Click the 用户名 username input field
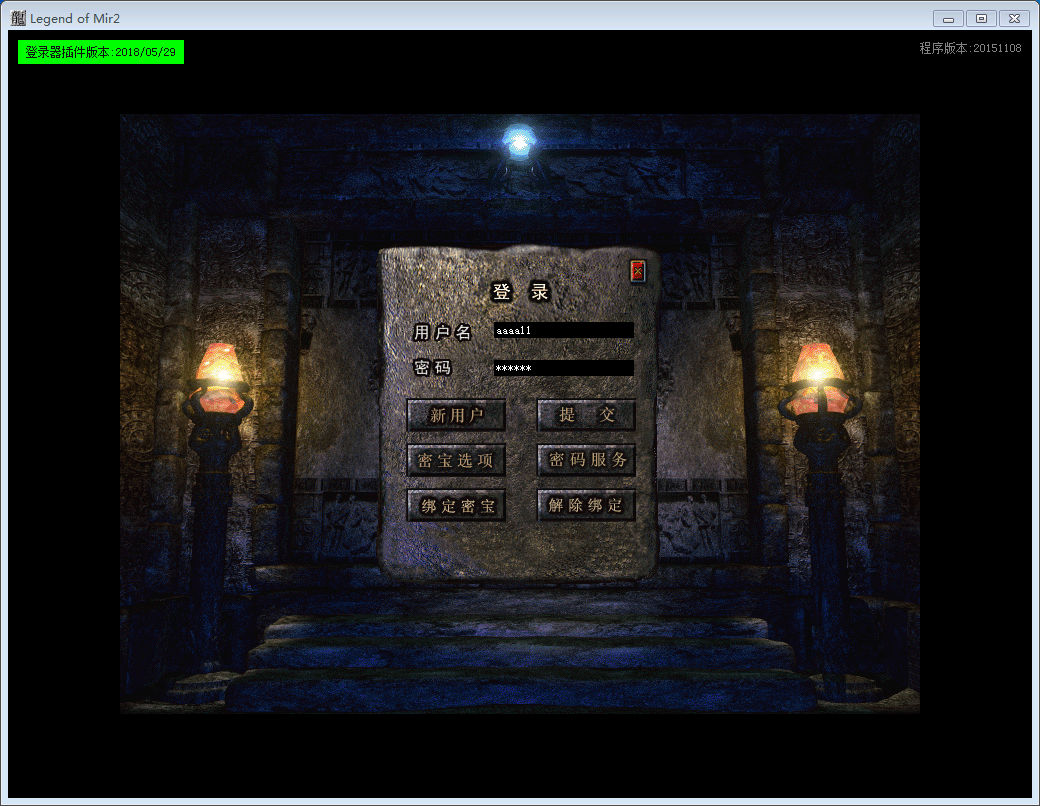The width and height of the screenshot is (1040, 806). pos(563,330)
